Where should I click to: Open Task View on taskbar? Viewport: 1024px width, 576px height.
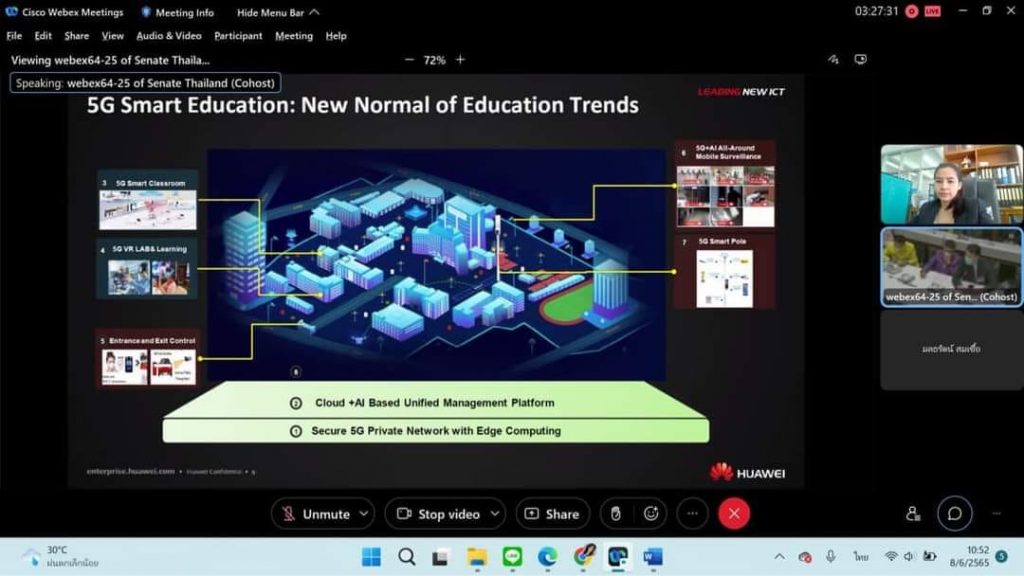click(441, 557)
